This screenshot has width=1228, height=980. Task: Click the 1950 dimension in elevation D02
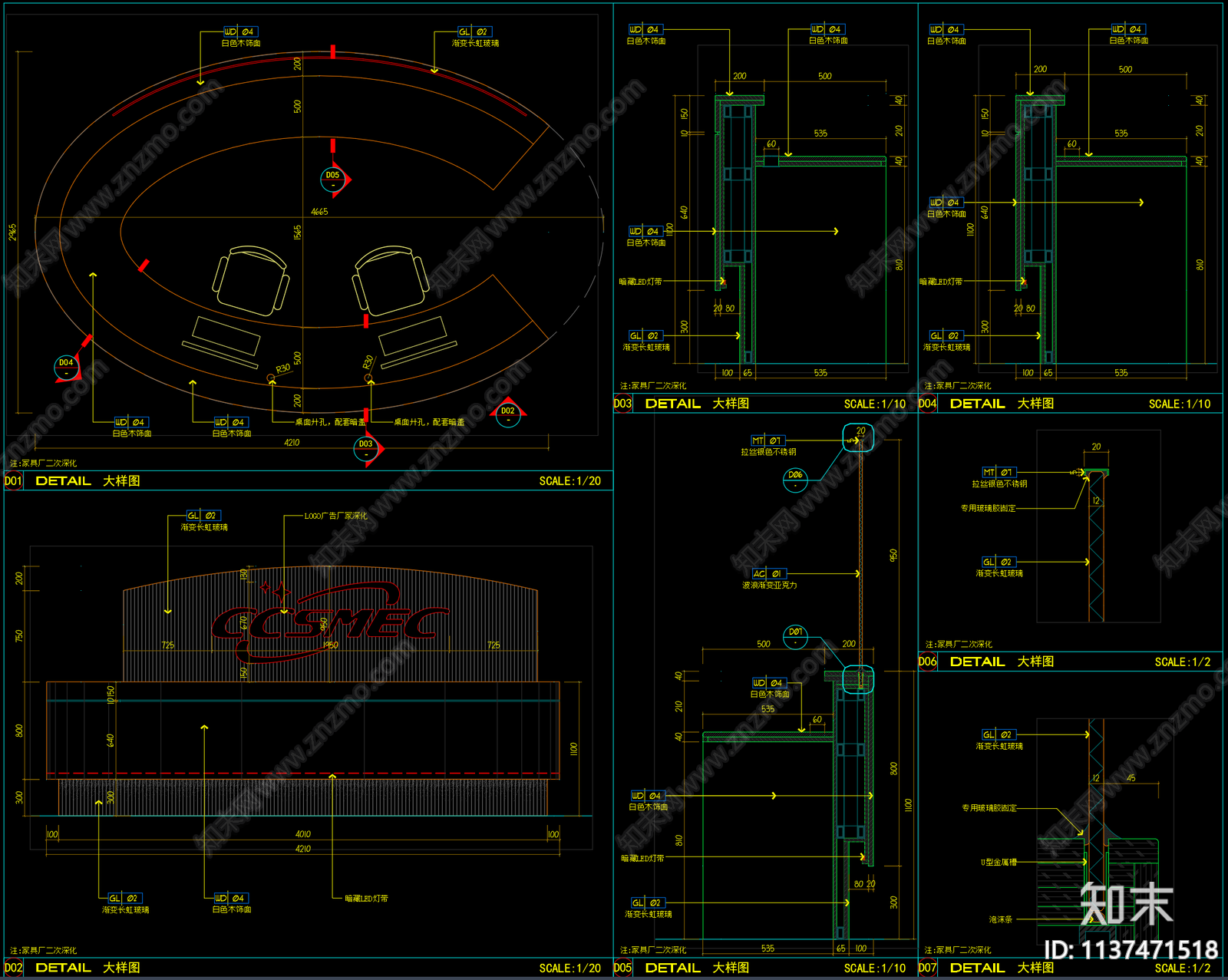(330, 645)
